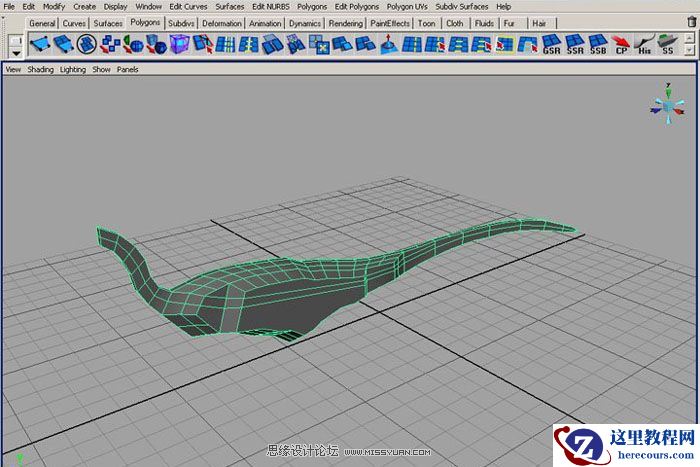The height and width of the screenshot is (467, 700).
Task: Open the Surfaces menu
Action: point(229,7)
